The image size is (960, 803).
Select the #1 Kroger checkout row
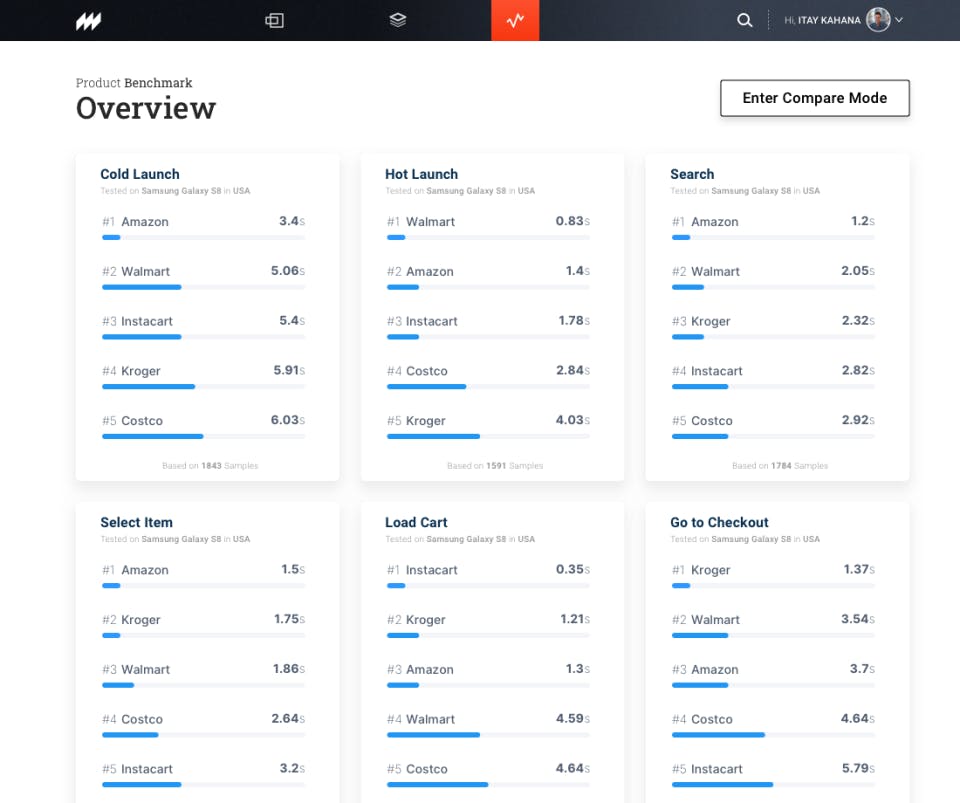click(773, 575)
